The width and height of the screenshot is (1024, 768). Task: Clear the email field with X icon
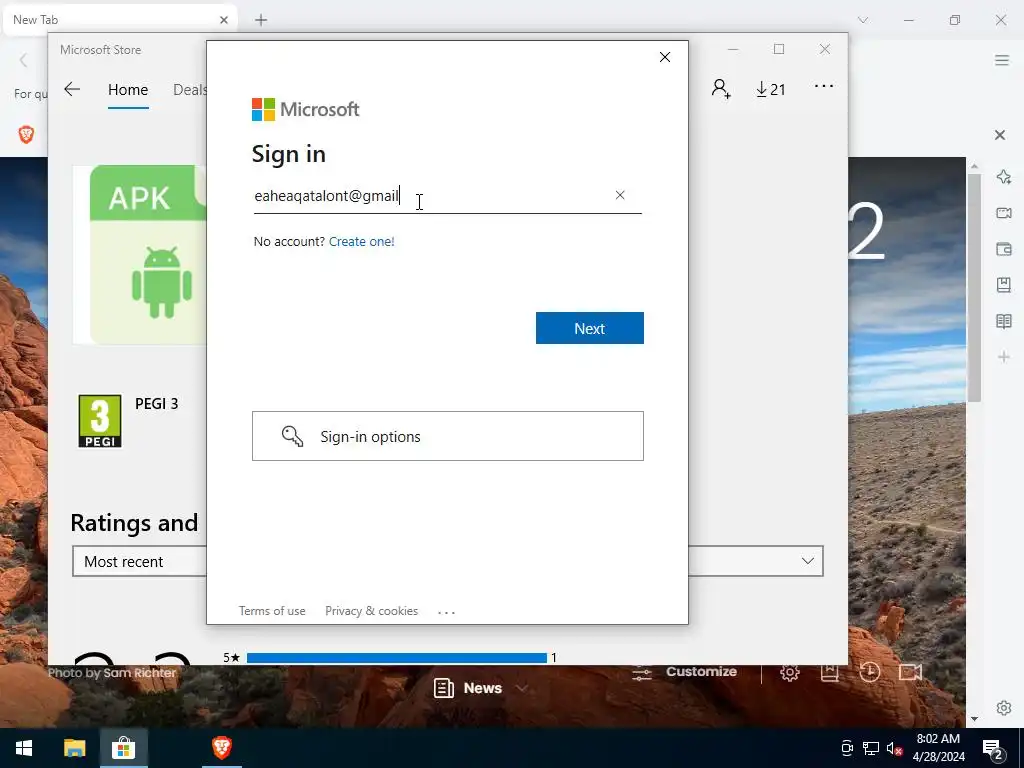[x=620, y=195]
